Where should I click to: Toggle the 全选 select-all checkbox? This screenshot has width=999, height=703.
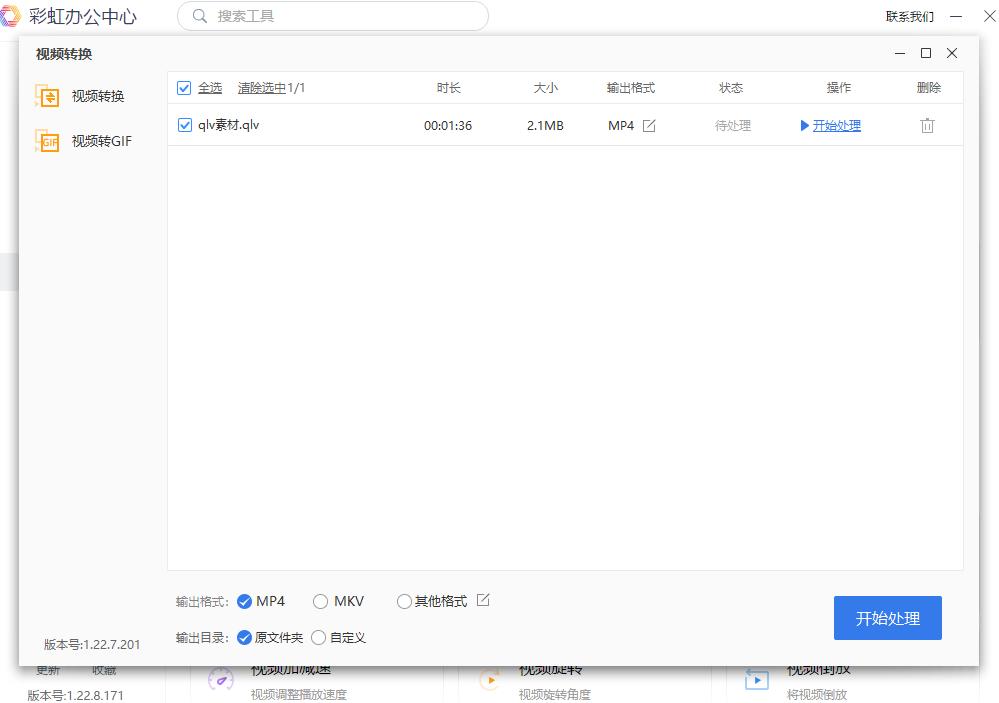point(184,88)
